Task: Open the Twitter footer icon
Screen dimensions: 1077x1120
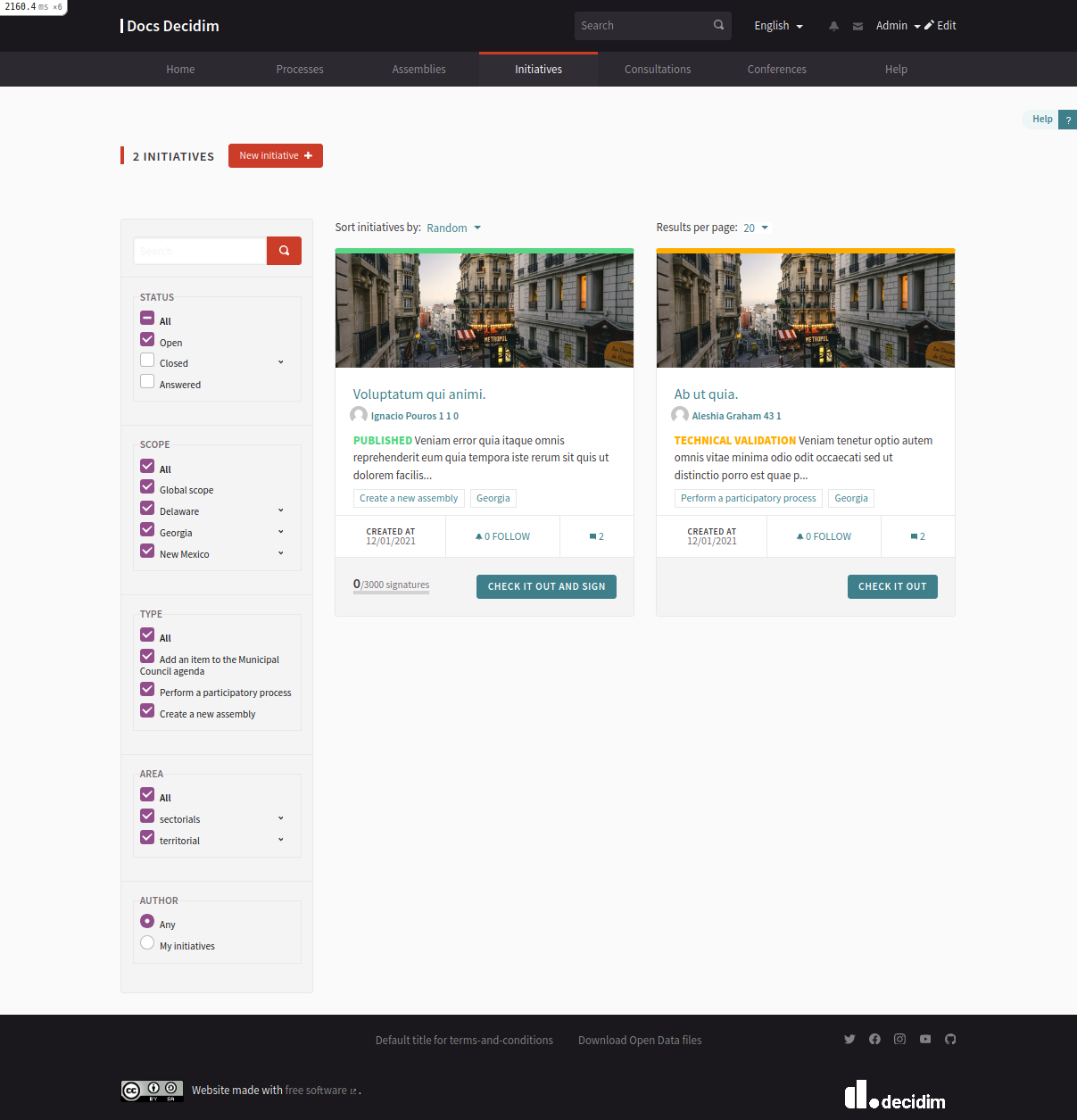Action: pos(849,1039)
